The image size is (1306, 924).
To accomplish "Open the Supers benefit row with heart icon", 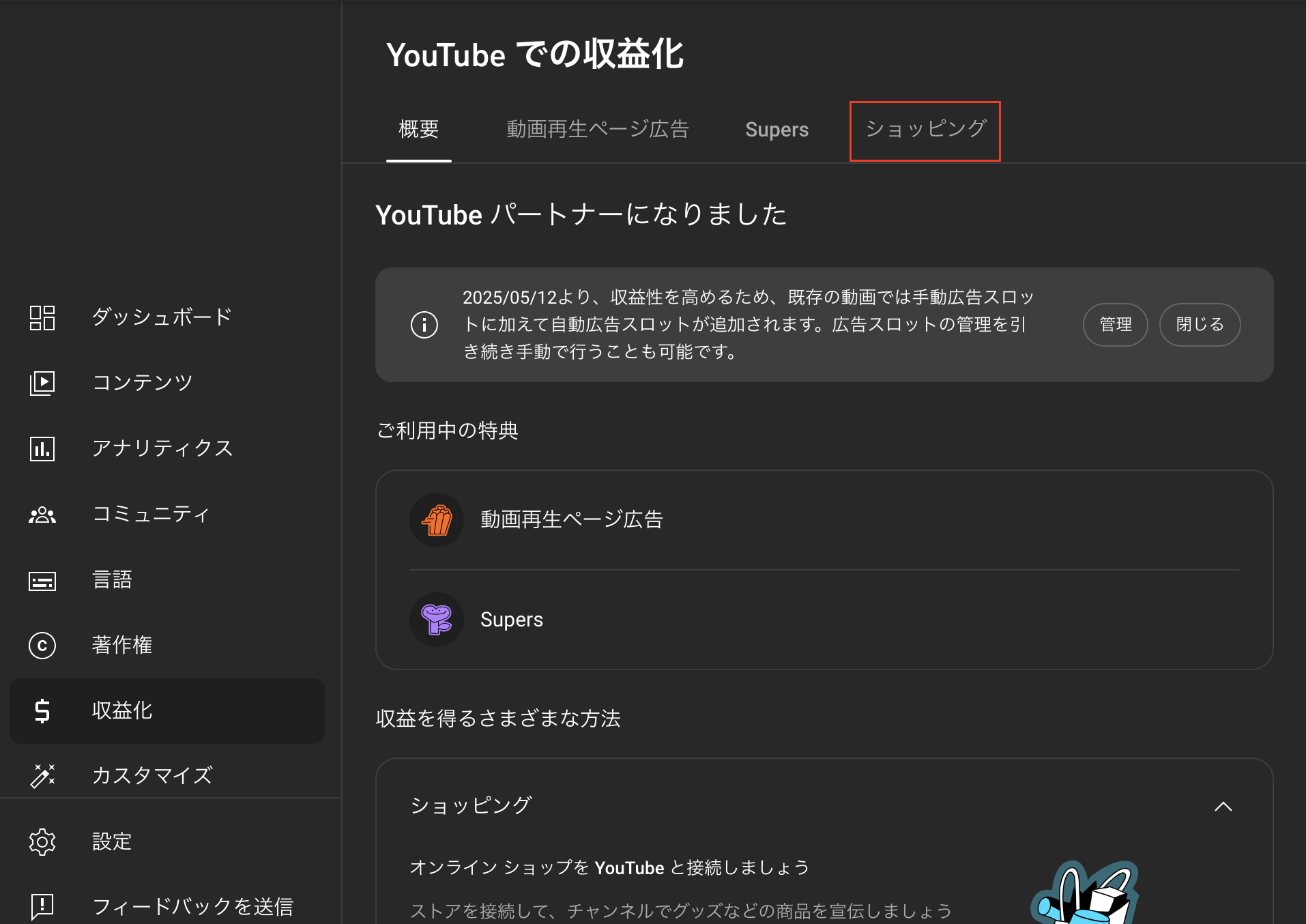I will coord(512,620).
